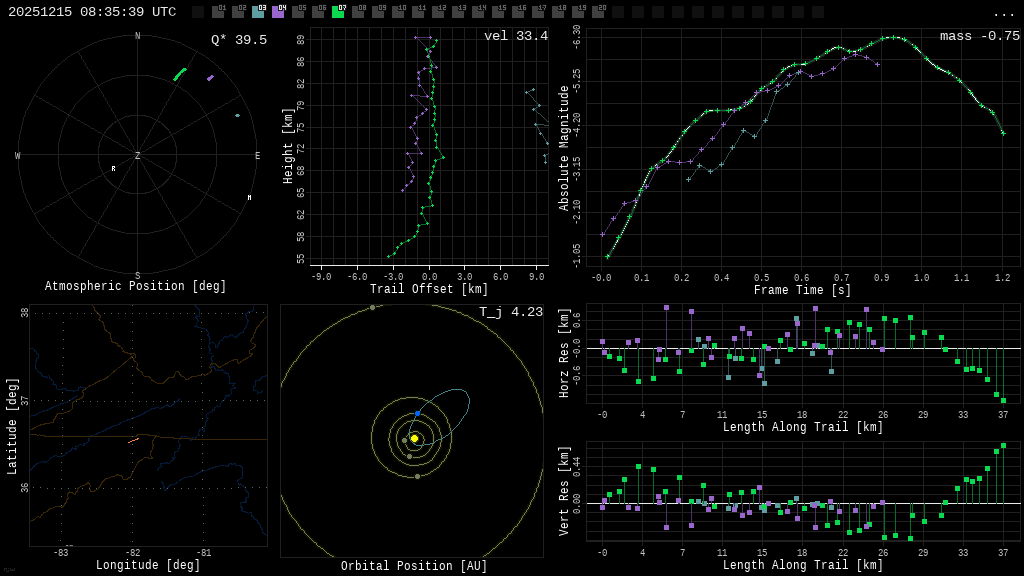Screen dimensions: 1024x576
Task: Select the station 10 indicator box
Action: [398, 12]
